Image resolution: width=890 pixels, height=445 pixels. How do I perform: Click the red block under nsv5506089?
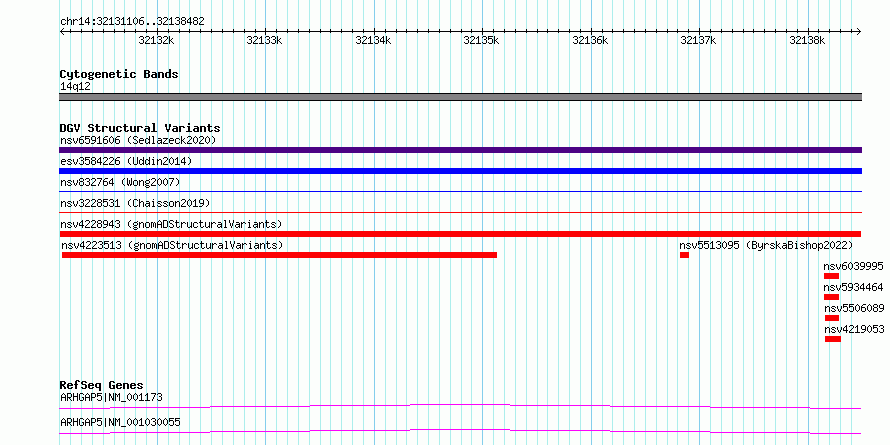pos(832,318)
